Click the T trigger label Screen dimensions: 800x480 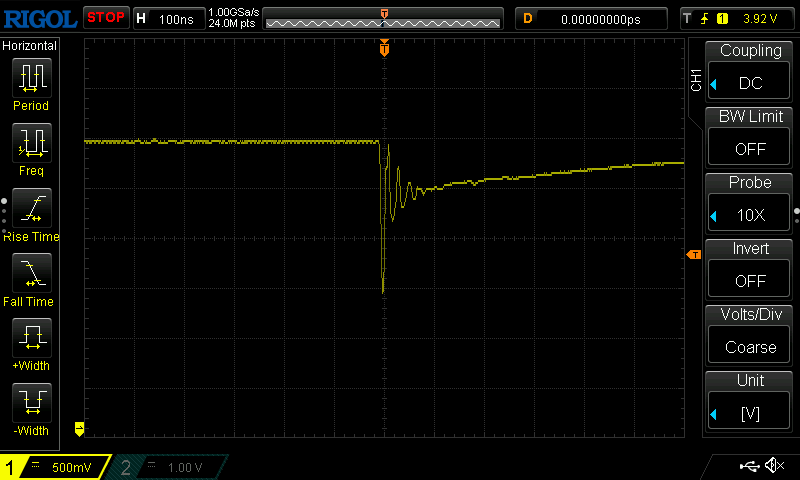click(687, 19)
